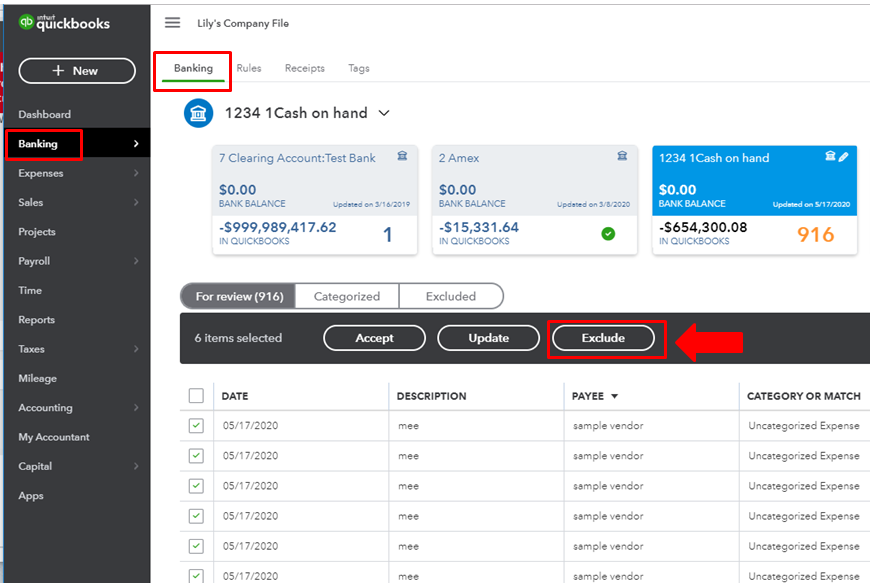The height and width of the screenshot is (583, 876).
Task: Expand the Sales sidebar submenu arrow
Action: pyautogui.click(x=136, y=202)
